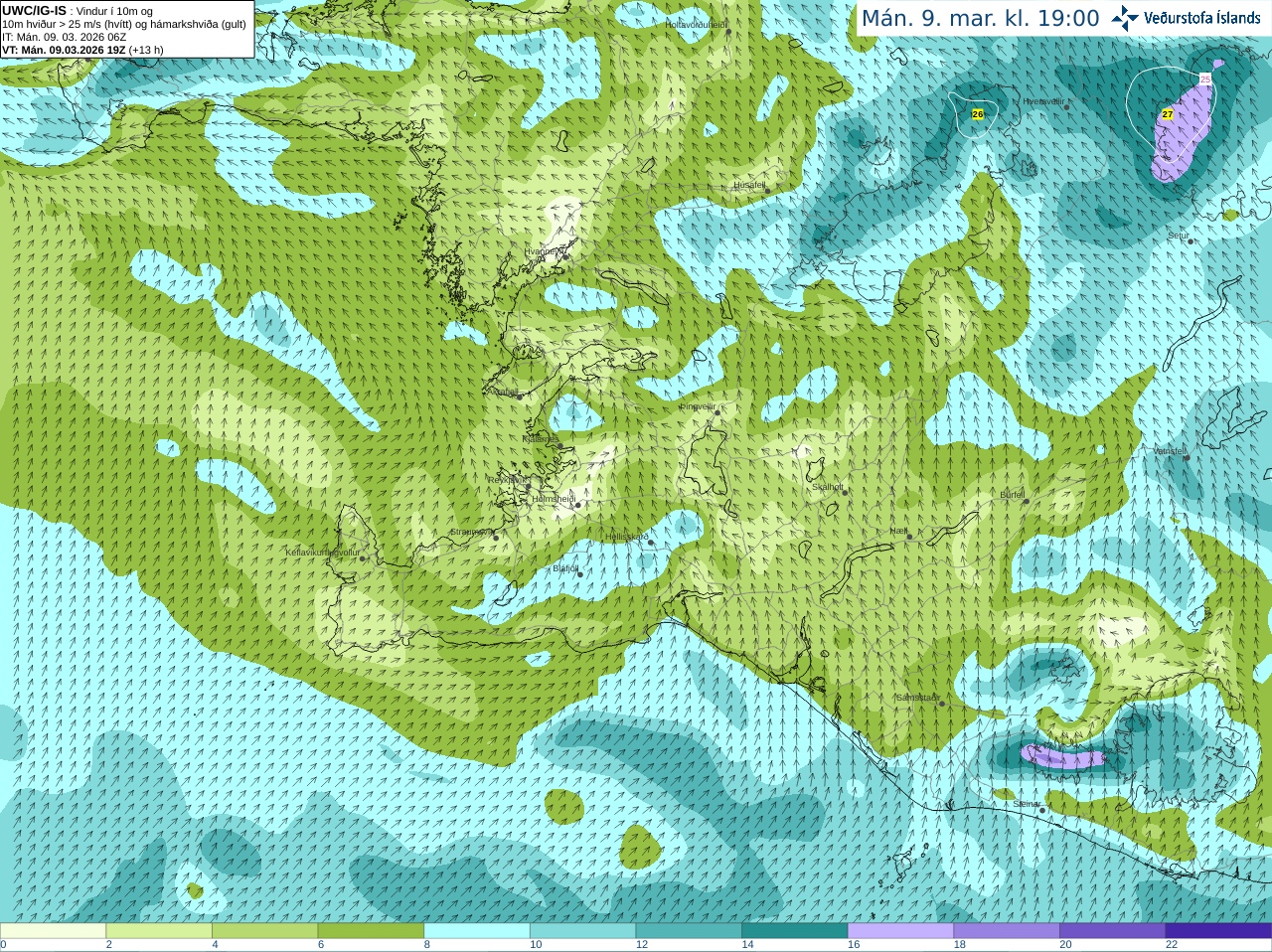Click the Sámsstaðir station marker
This screenshot has height=952, width=1272.
coord(942,704)
